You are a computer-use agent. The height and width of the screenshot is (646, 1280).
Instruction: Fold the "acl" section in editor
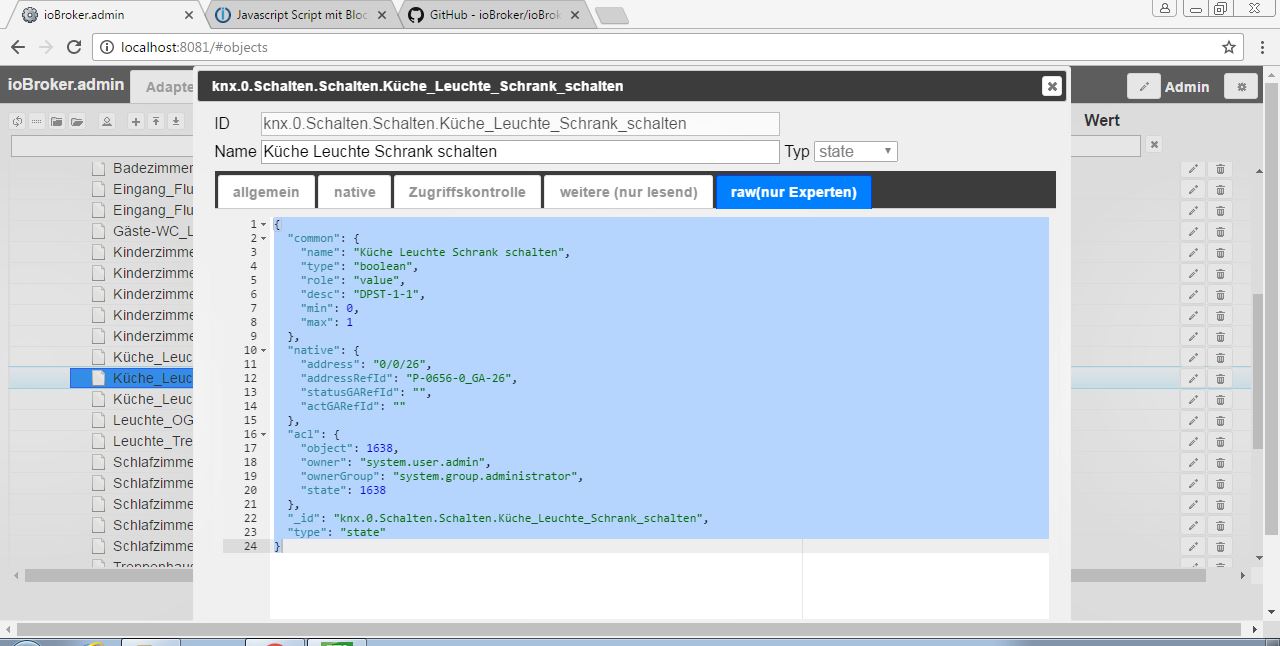coord(264,434)
